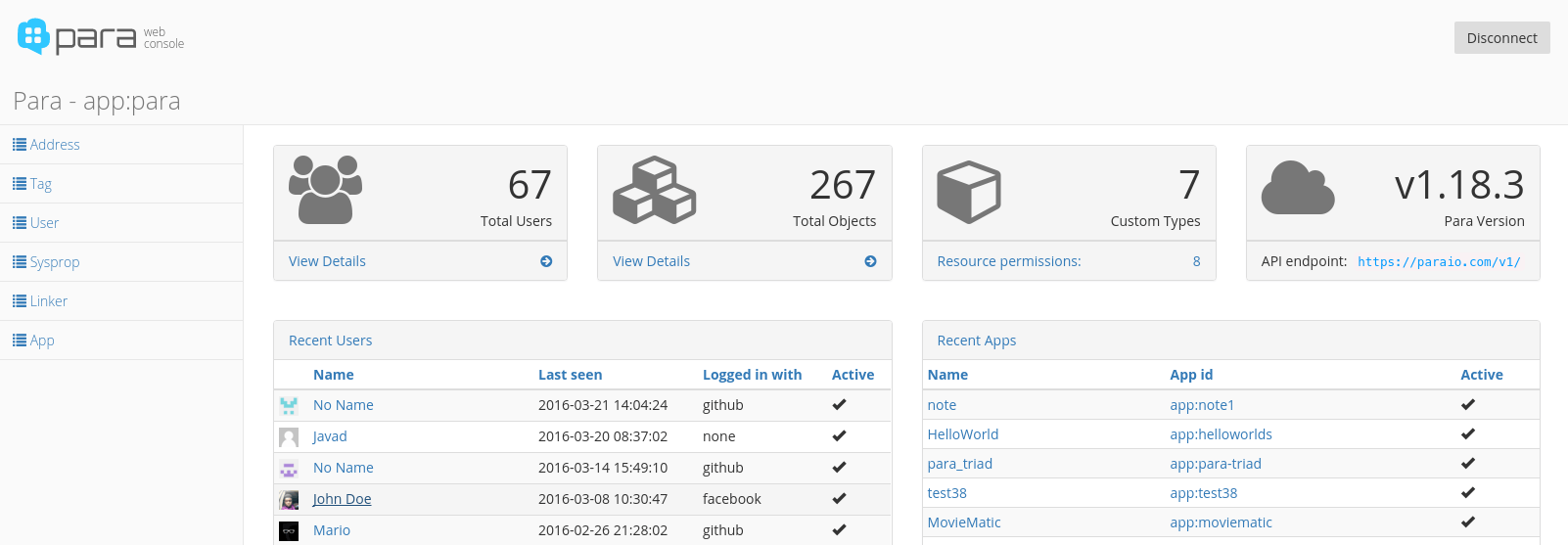Open the app:para-triad app id link
This screenshot has width=1568, height=545.
tap(1215, 464)
